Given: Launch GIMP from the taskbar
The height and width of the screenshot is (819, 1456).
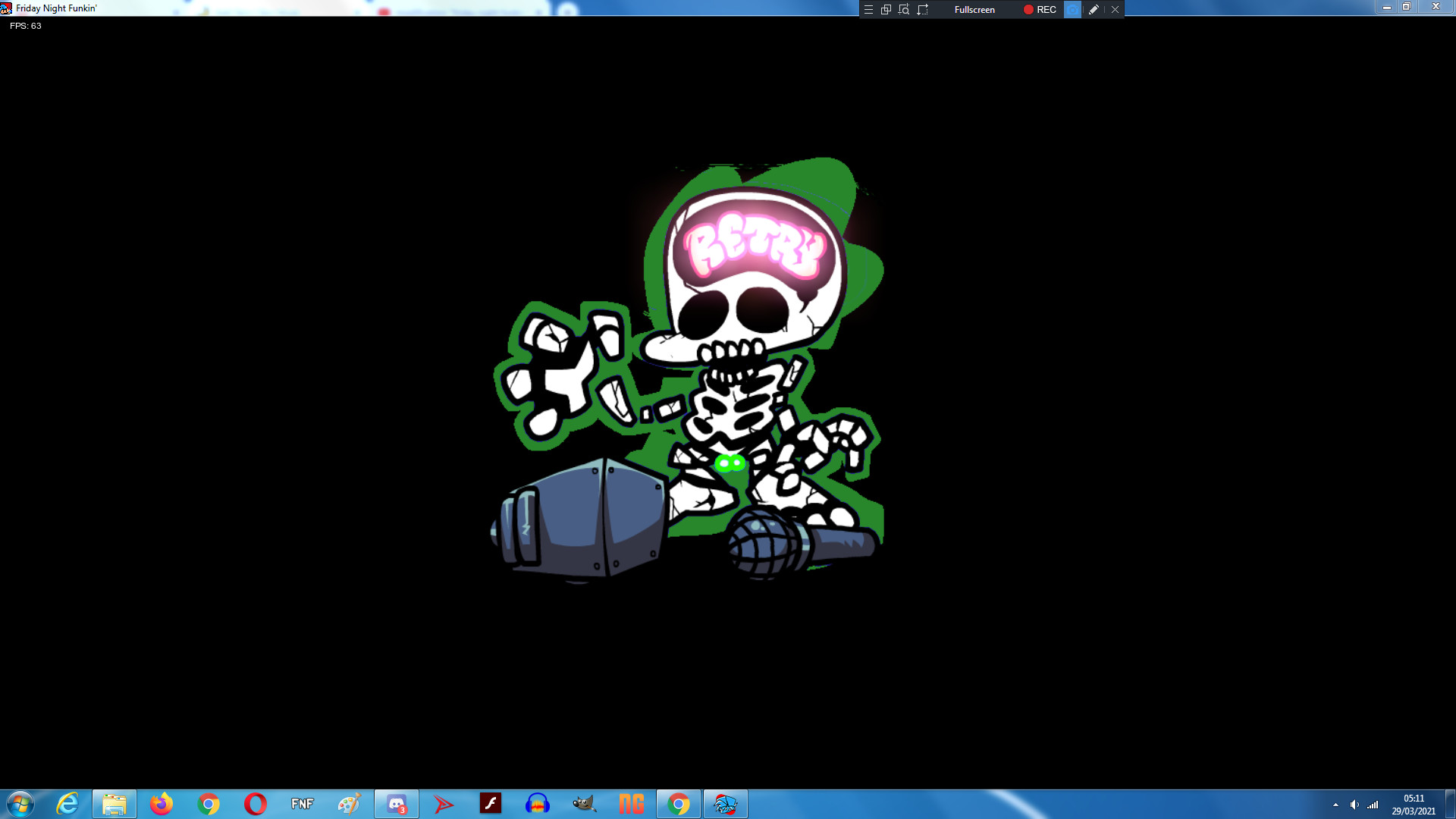Looking at the screenshot, I should [585, 803].
